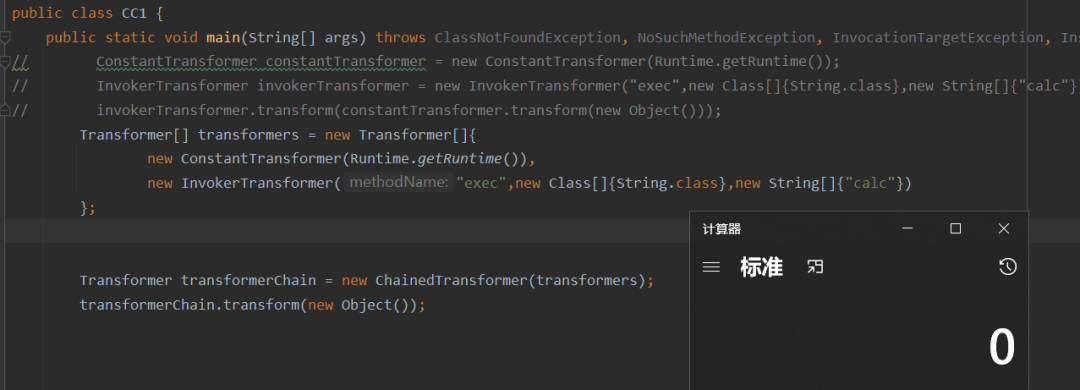The height and width of the screenshot is (390, 1080).
Task: Click the transformerChain variable declaration
Action: (x=248, y=280)
